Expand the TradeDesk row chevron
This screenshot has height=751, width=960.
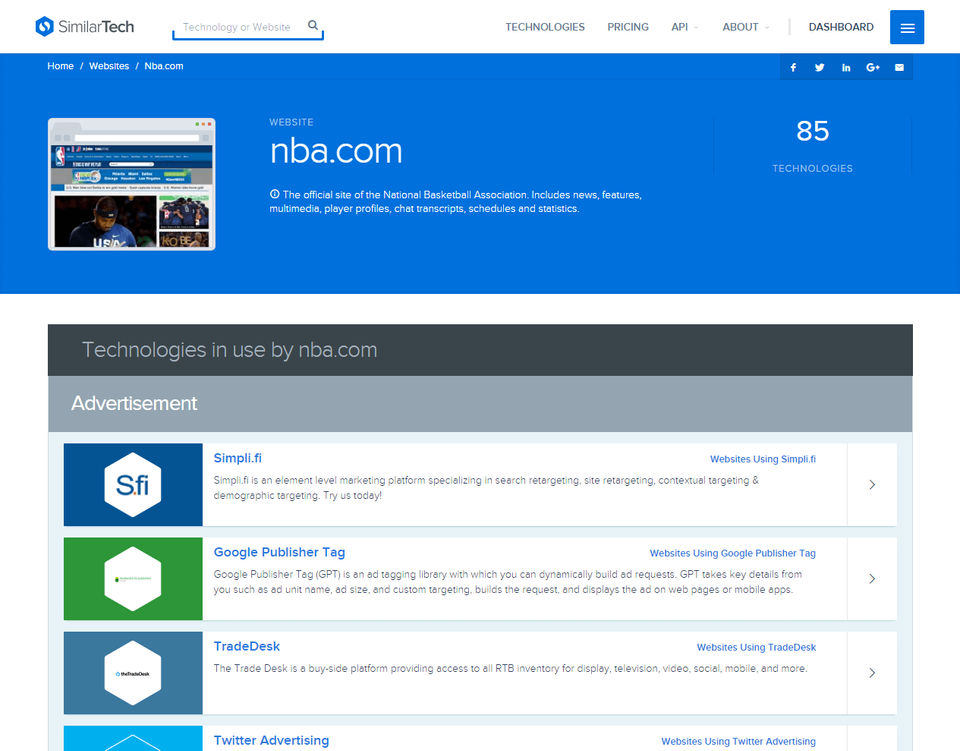pos(872,673)
